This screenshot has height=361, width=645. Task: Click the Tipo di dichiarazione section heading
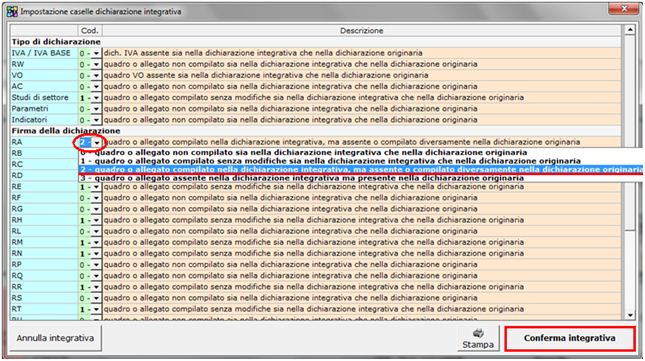(56, 42)
